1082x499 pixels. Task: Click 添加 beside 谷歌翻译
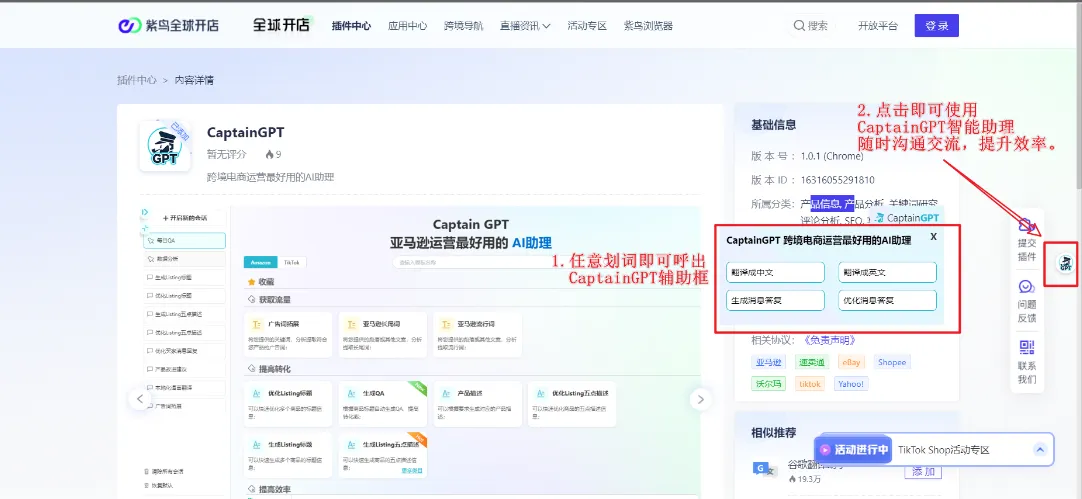point(923,472)
